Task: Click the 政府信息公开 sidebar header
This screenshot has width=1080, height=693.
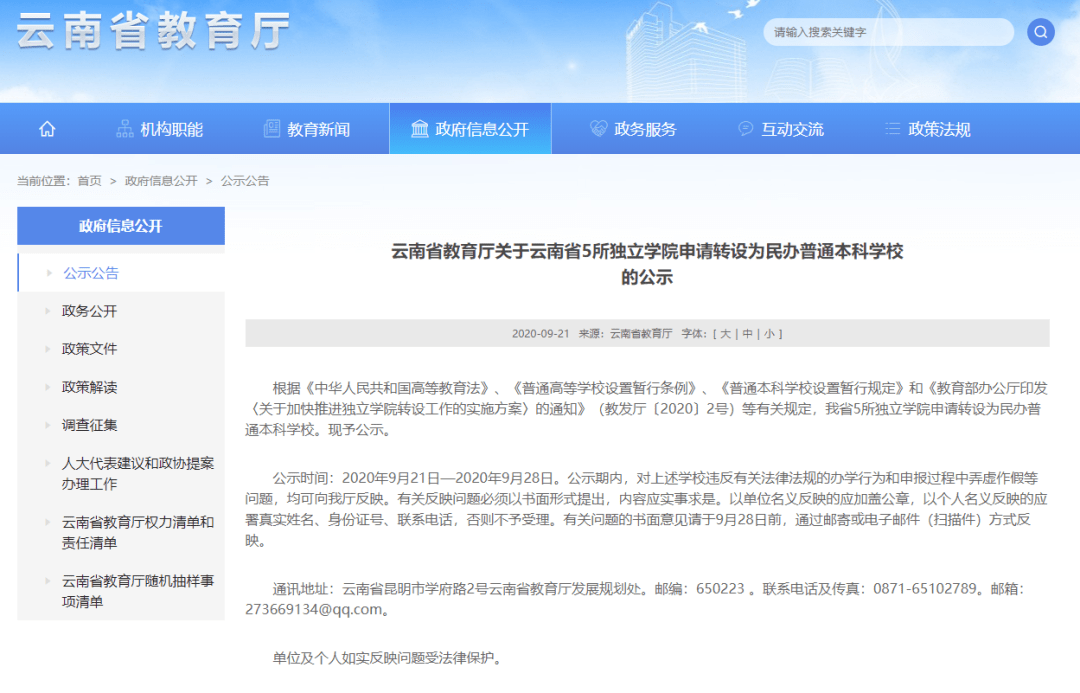Action: coord(121,226)
